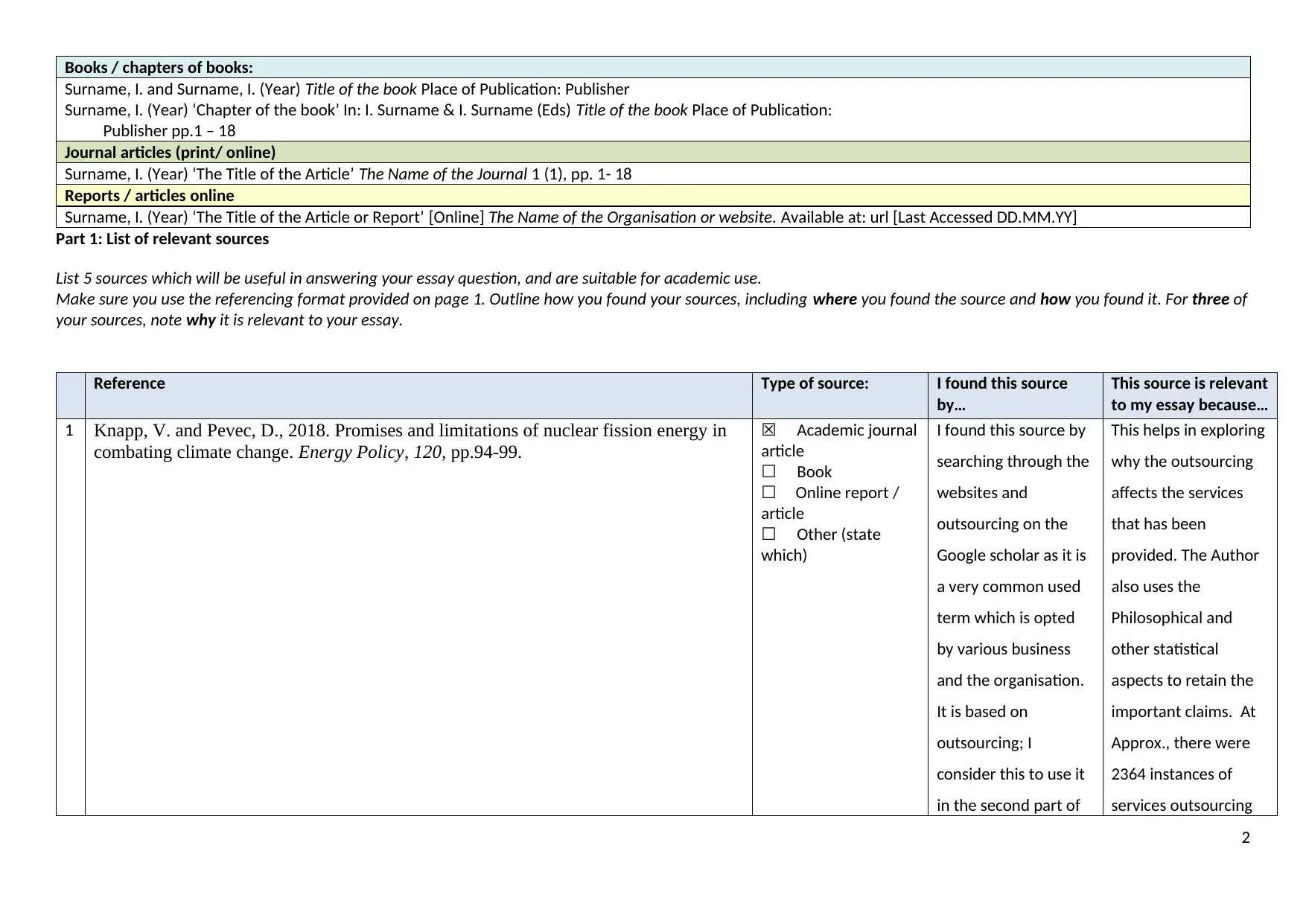The image size is (1306, 924).
Task: Click 'Google scholar as it is' text
Action: pyautogui.click(x=1011, y=555)
